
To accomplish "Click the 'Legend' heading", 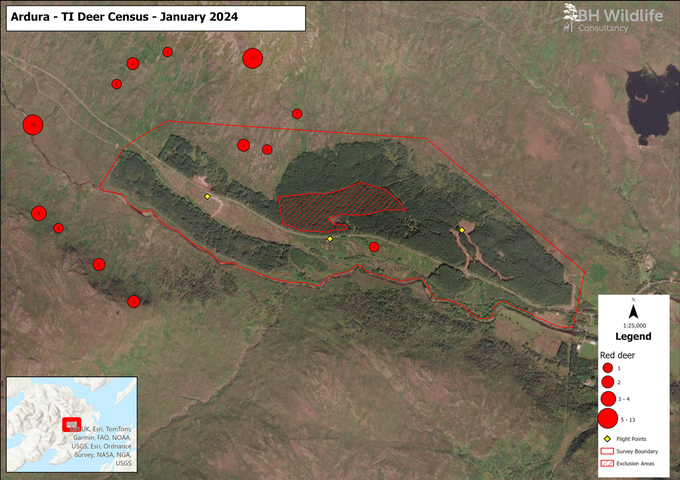I will click(633, 336).
